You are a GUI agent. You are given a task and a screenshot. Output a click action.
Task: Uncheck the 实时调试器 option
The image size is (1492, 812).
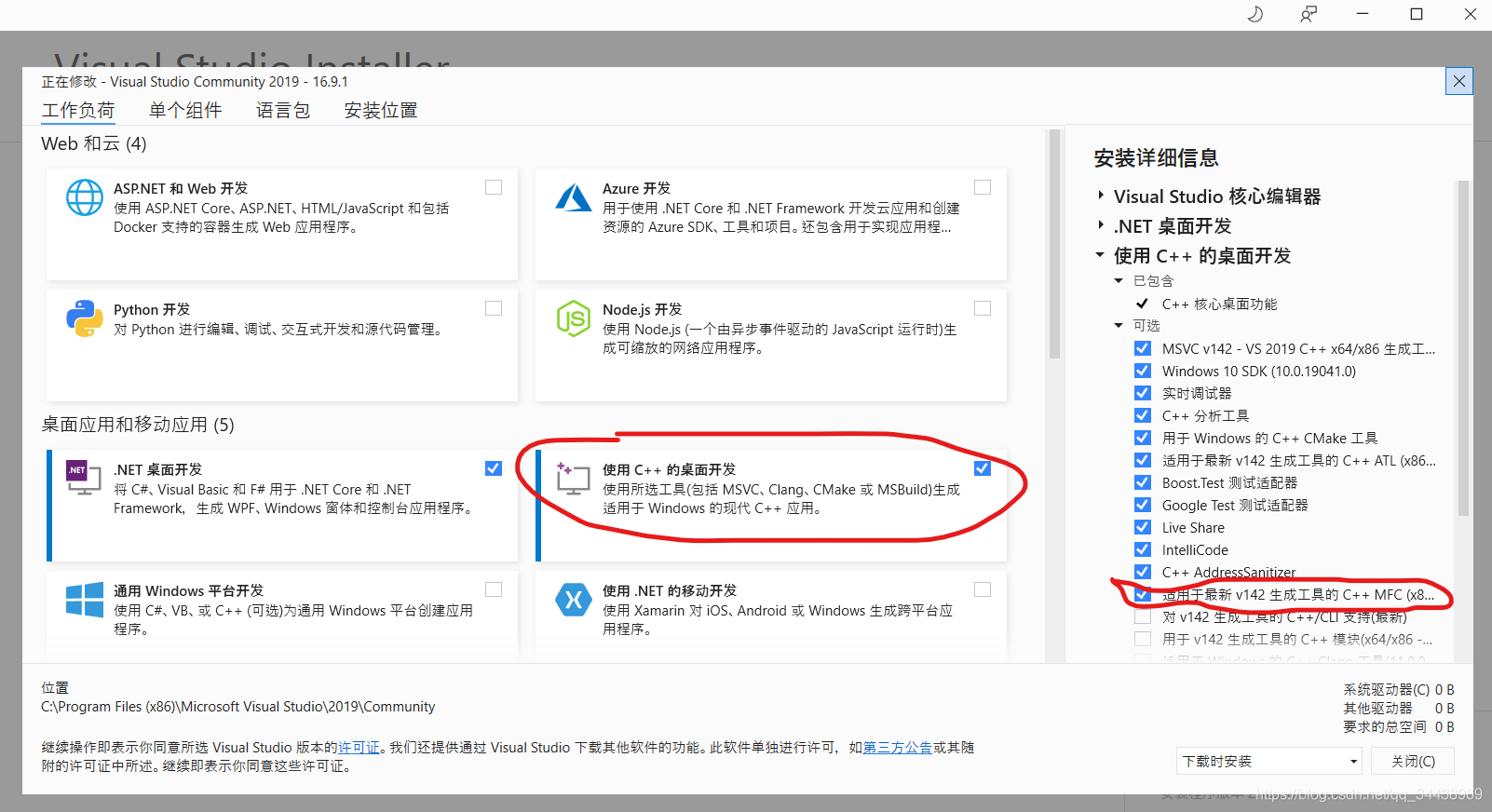(1143, 393)
